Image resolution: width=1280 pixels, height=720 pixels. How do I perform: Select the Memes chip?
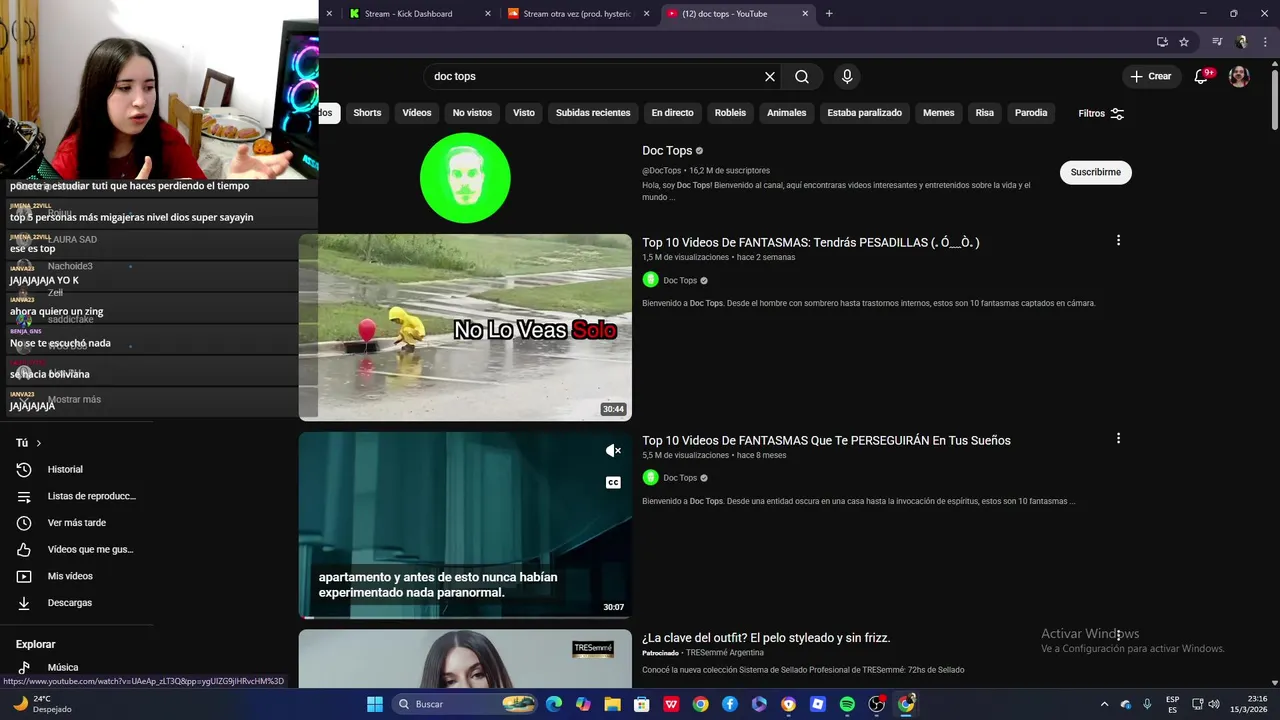(938, 113)
